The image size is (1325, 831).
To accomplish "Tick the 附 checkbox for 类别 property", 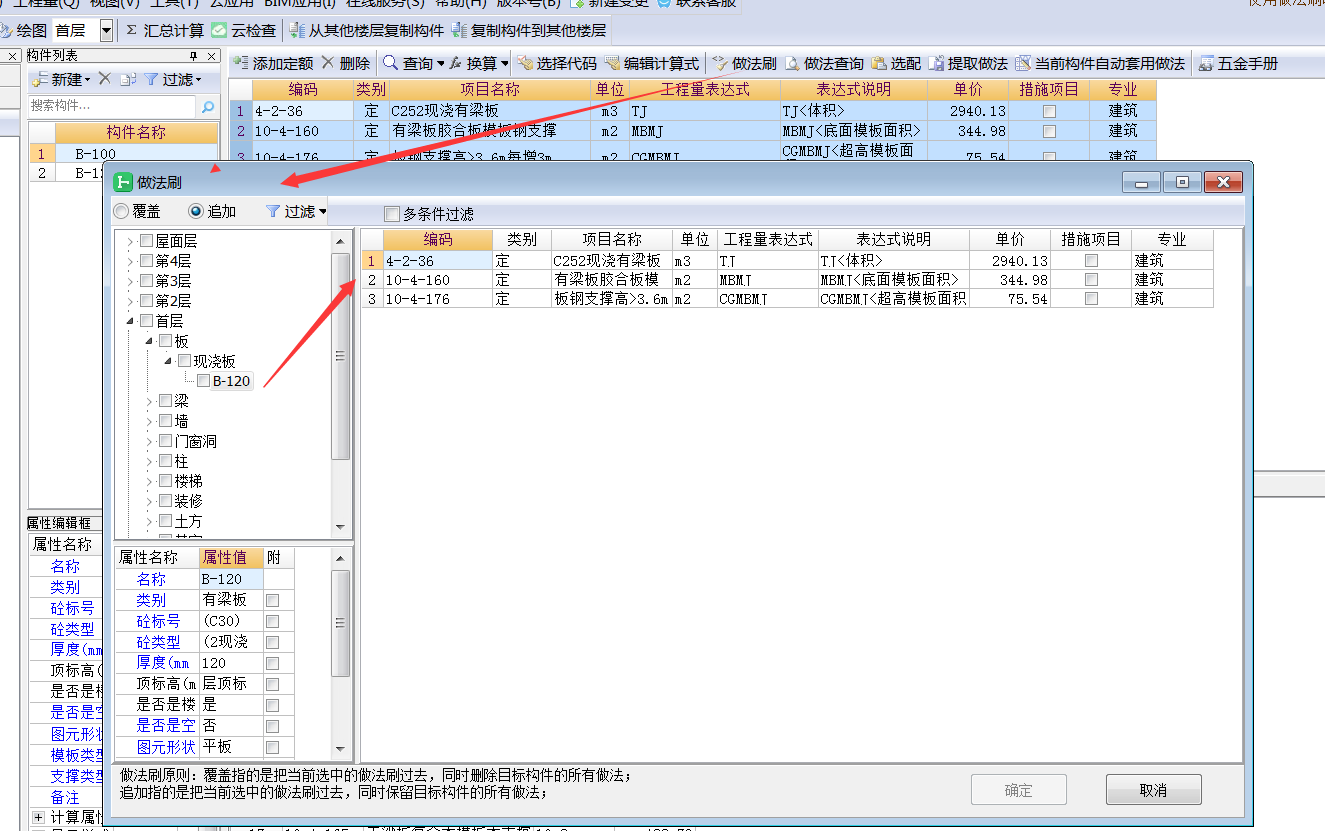I will (272, 600).
